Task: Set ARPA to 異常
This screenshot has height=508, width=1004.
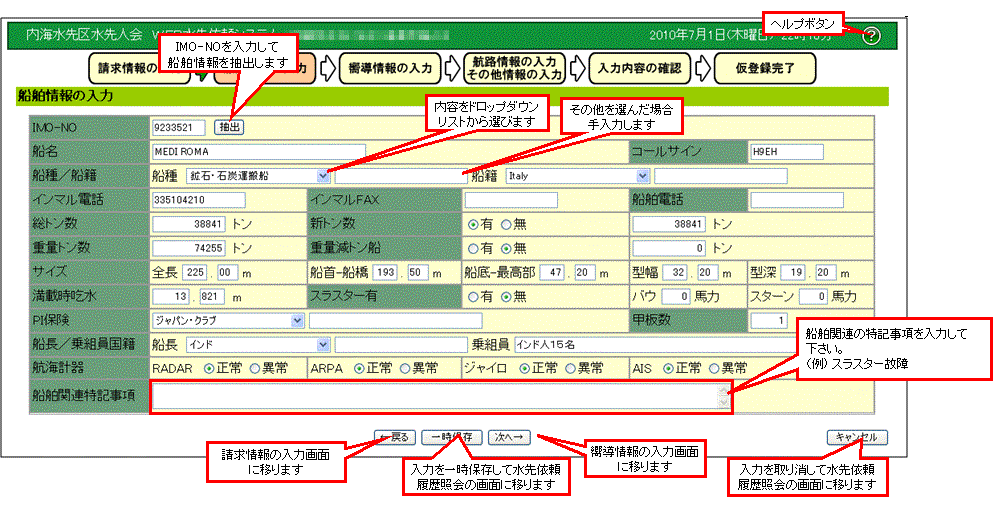Action: 408,368
